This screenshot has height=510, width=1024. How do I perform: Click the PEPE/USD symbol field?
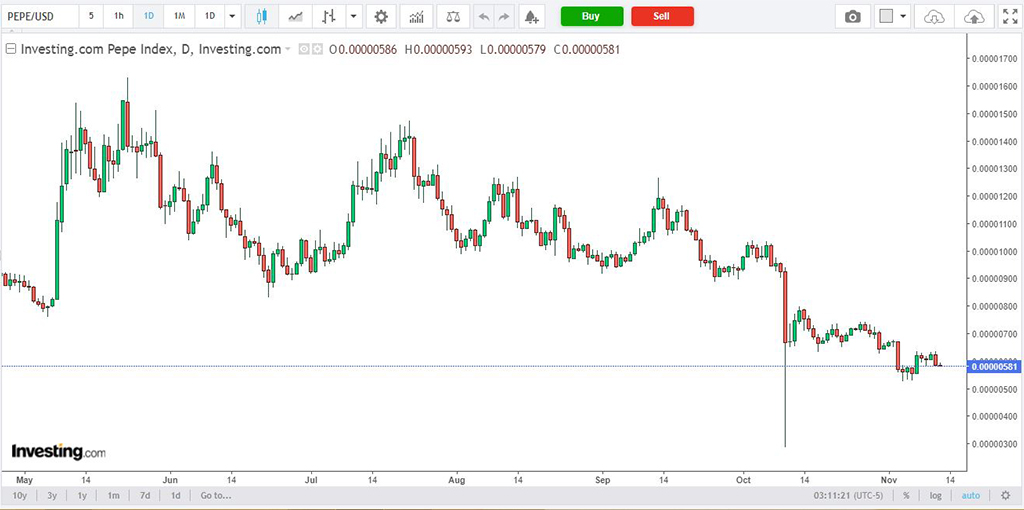tap(39, 16)
